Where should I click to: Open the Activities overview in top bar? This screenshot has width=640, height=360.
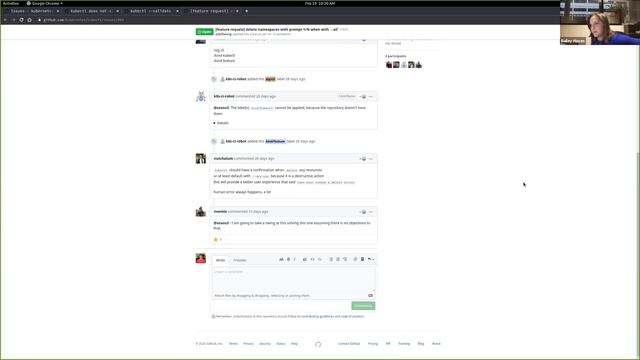[x=11, y=3]
